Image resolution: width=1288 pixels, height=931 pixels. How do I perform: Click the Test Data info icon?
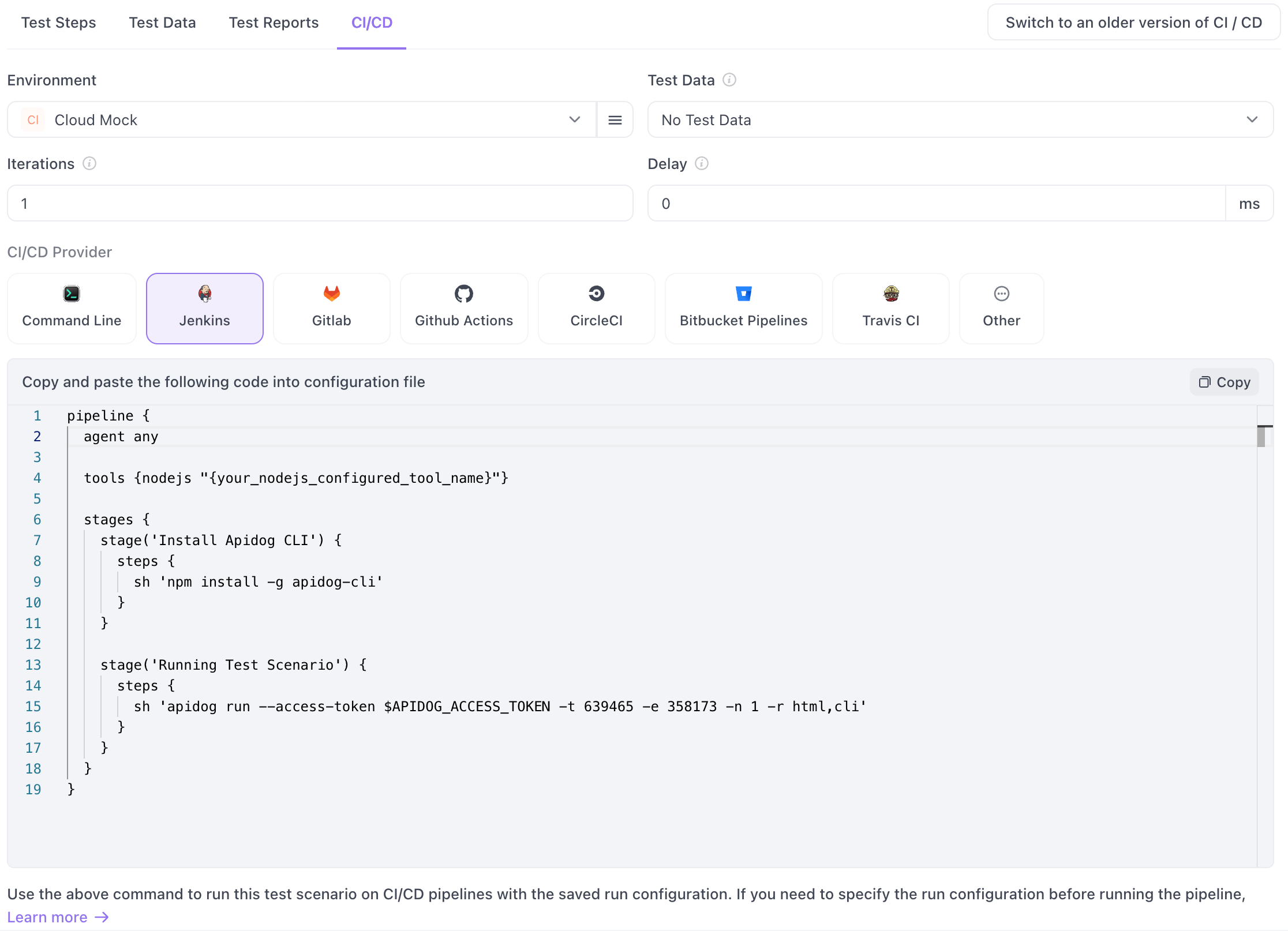point(729,80)
